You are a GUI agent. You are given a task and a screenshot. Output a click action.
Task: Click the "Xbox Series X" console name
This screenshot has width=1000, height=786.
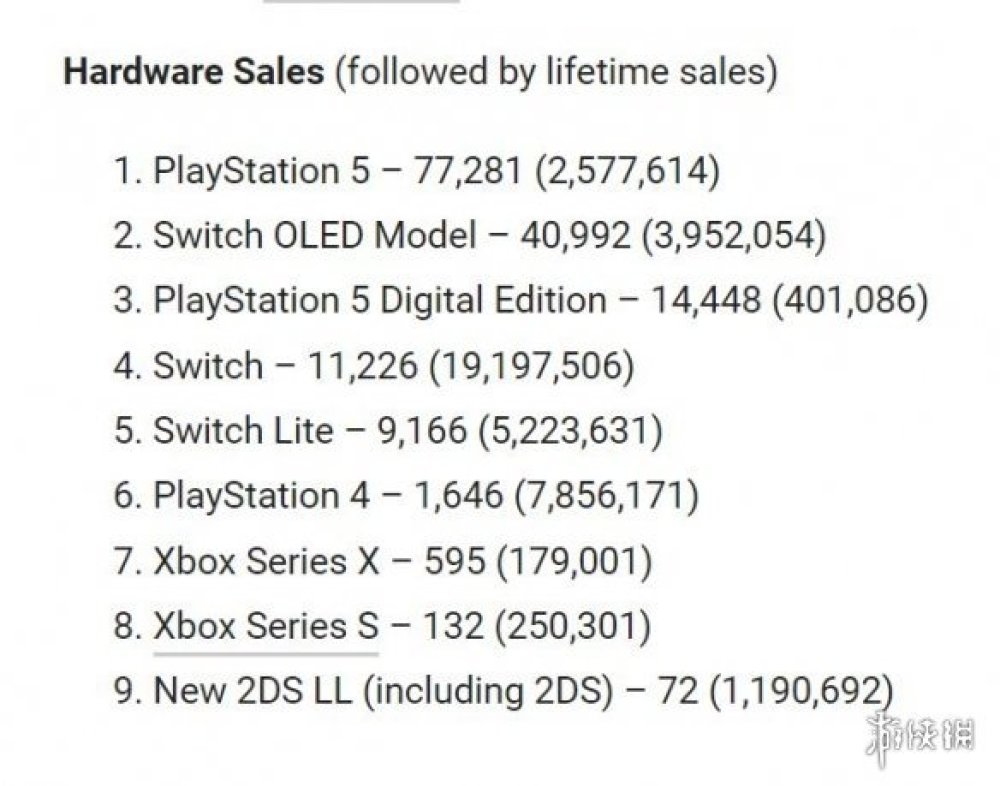[x=266, y=561]
